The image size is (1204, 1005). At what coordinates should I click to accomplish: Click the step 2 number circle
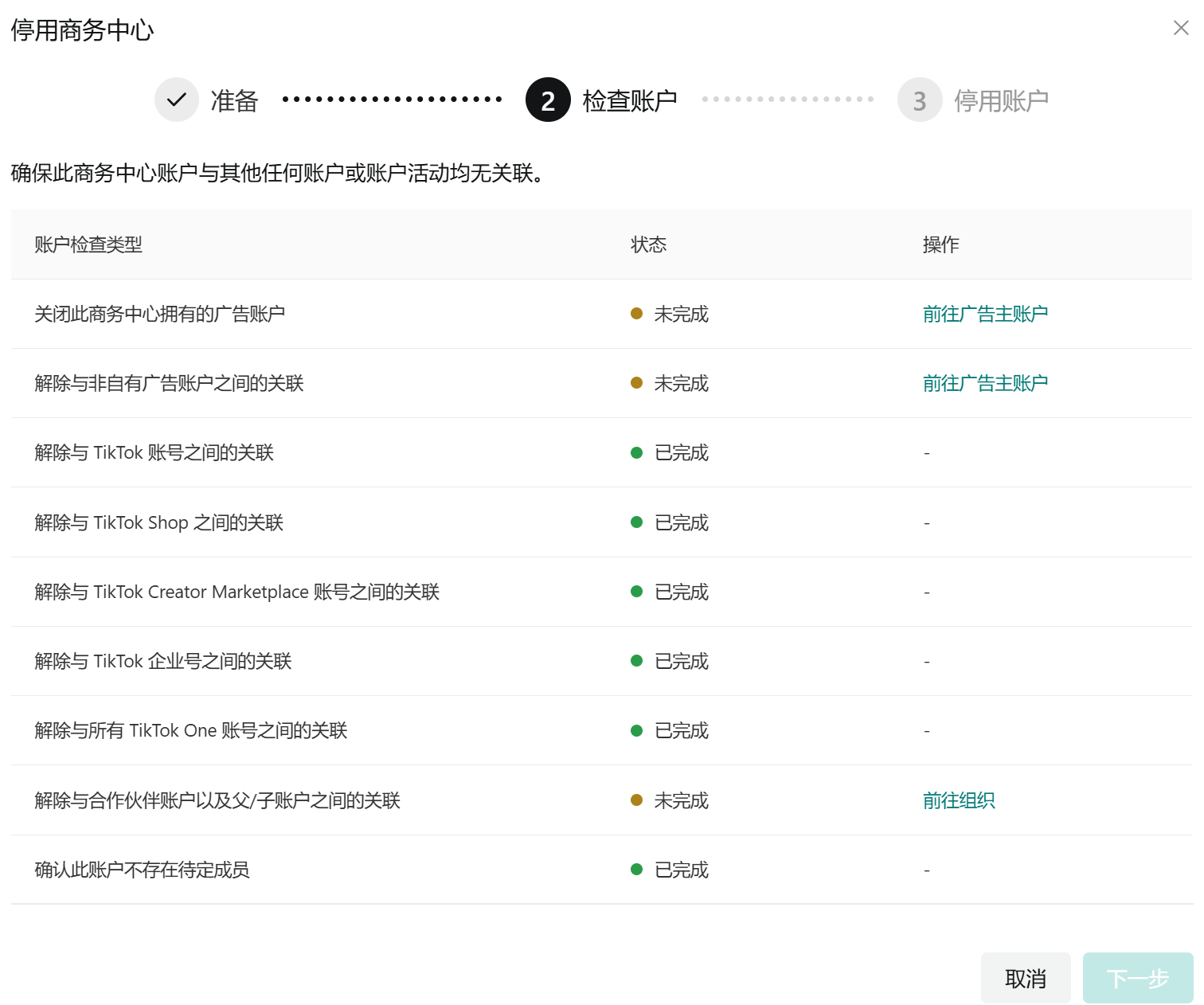(548, 100)
